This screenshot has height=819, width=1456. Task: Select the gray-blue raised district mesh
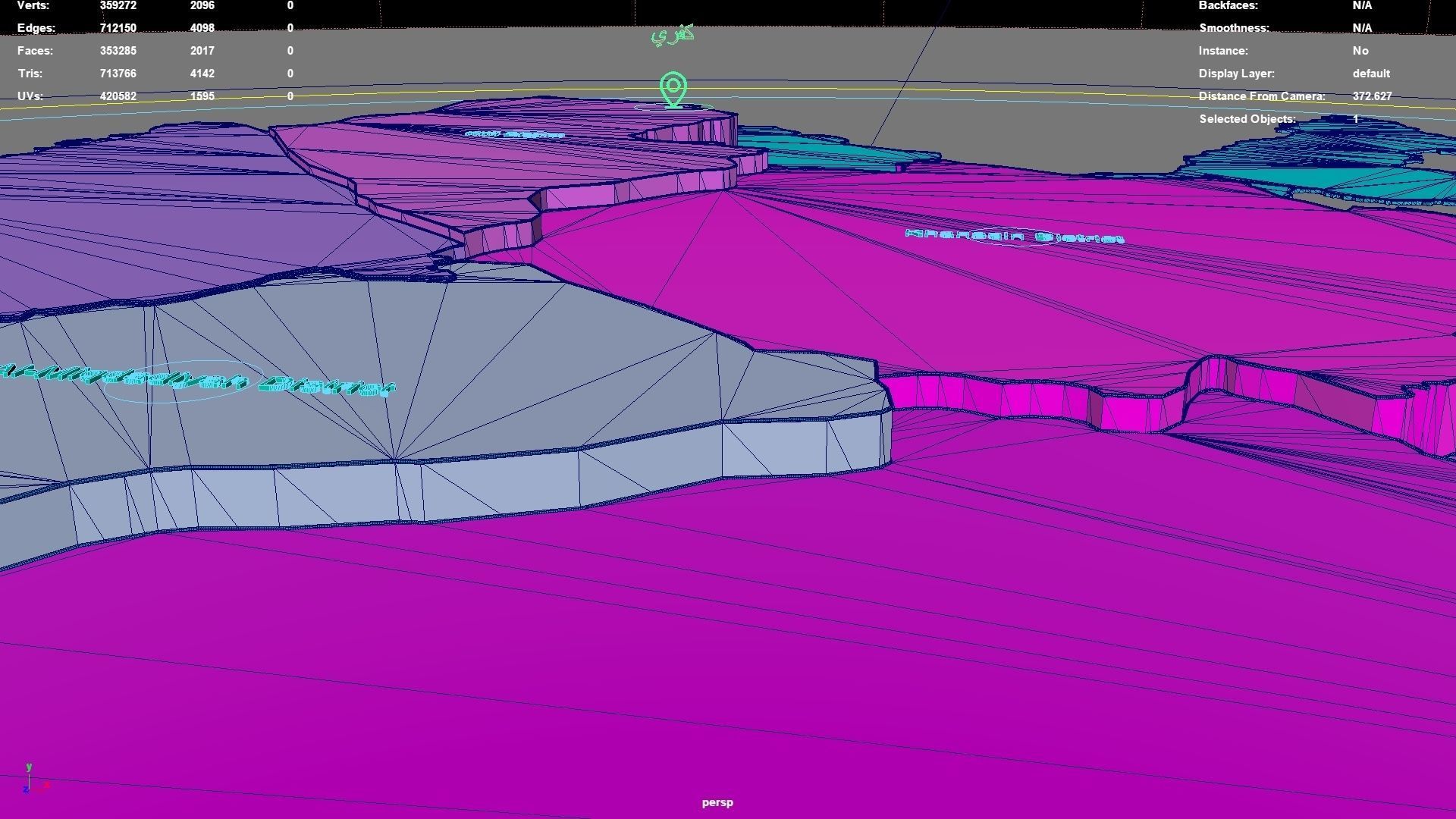coord(531,364)
